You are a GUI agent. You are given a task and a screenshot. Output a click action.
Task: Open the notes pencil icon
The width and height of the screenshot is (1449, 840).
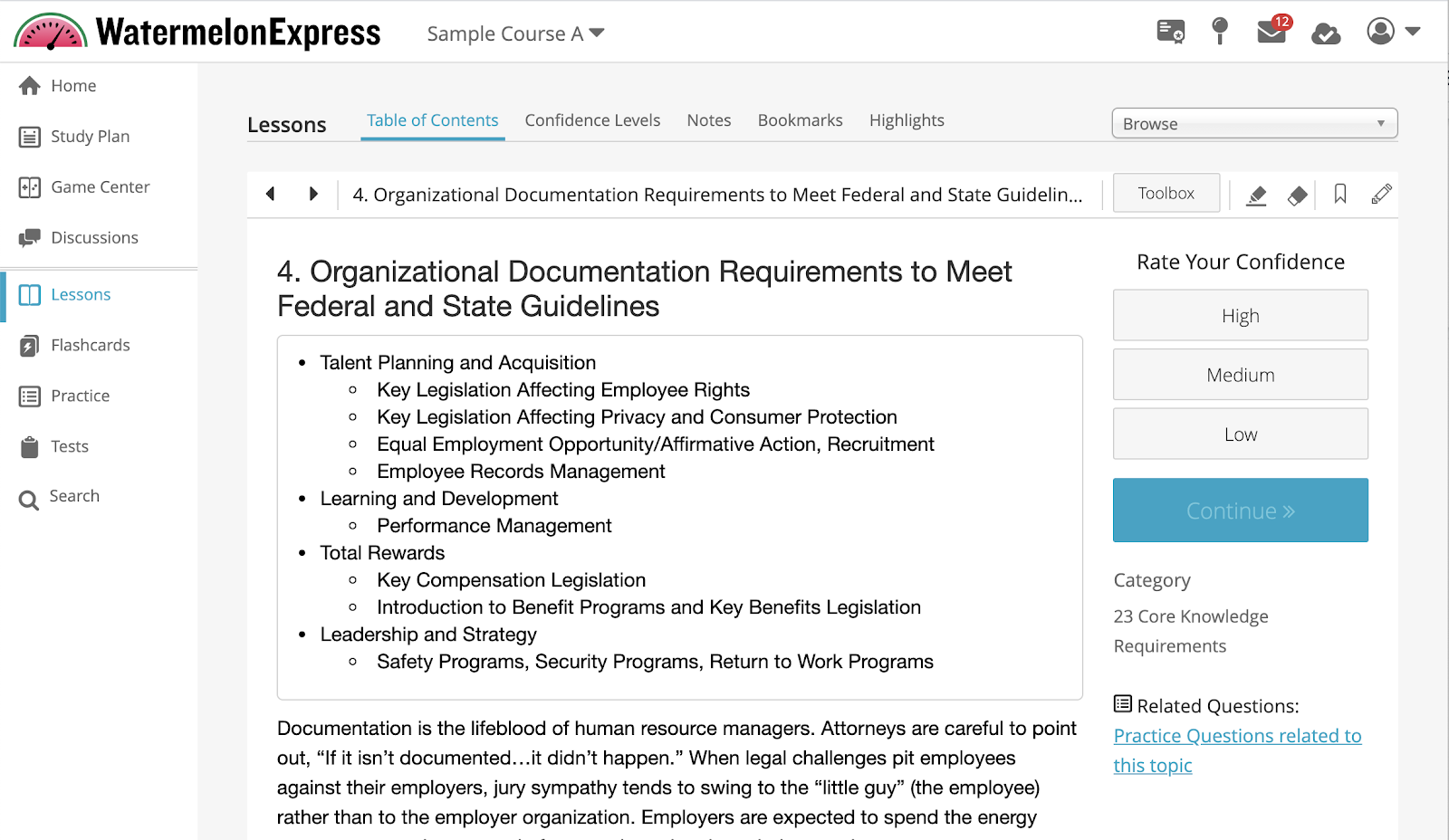[1381, 194]
